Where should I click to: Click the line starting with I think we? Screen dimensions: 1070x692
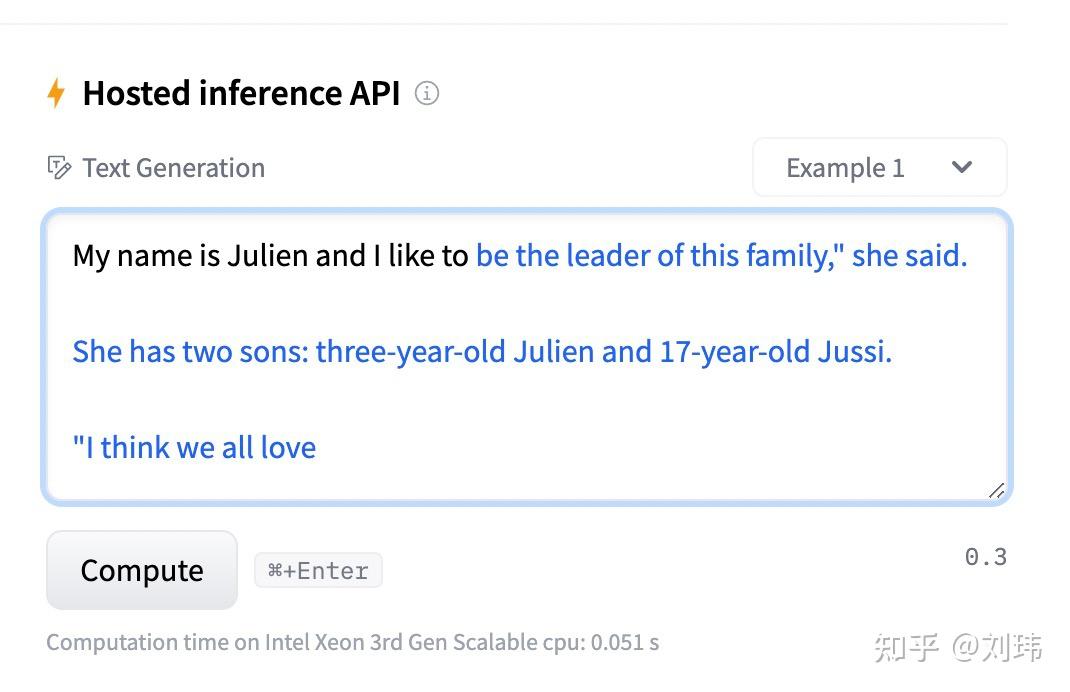[193, 447]
